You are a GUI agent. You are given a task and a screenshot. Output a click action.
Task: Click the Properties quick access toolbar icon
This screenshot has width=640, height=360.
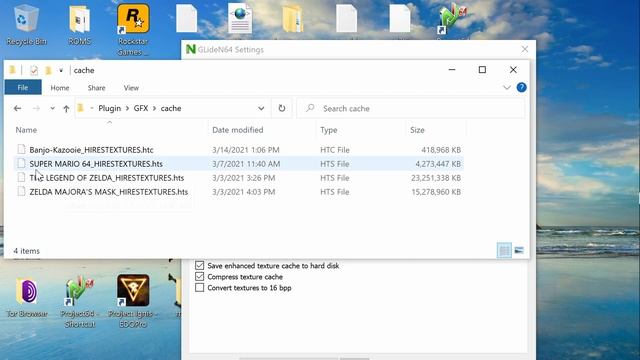pyautogui.click(x=34, y=70)
